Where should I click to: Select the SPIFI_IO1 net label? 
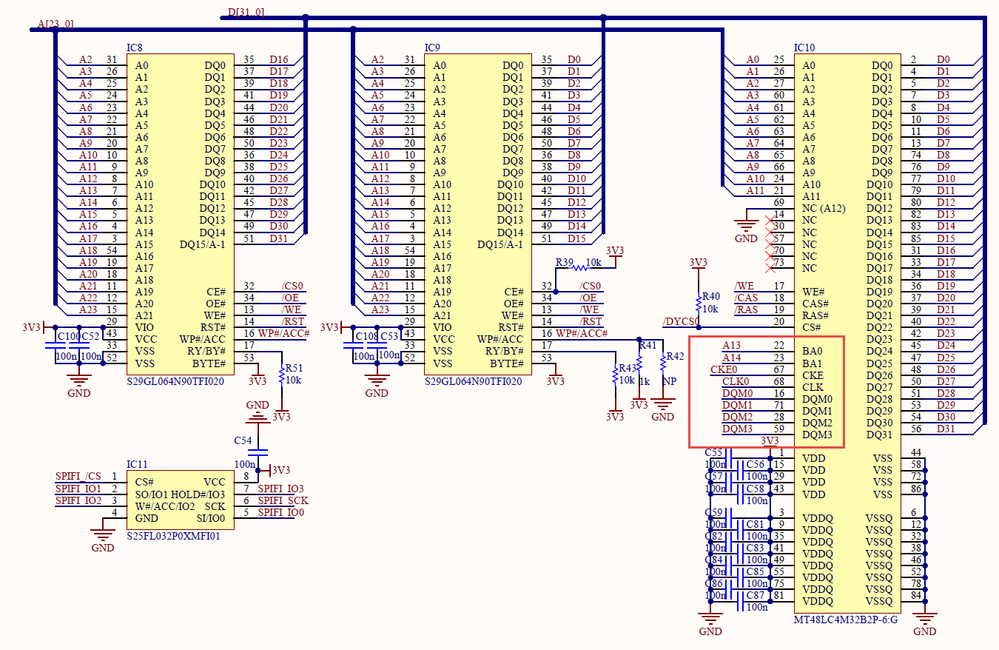tap(78, 489)
